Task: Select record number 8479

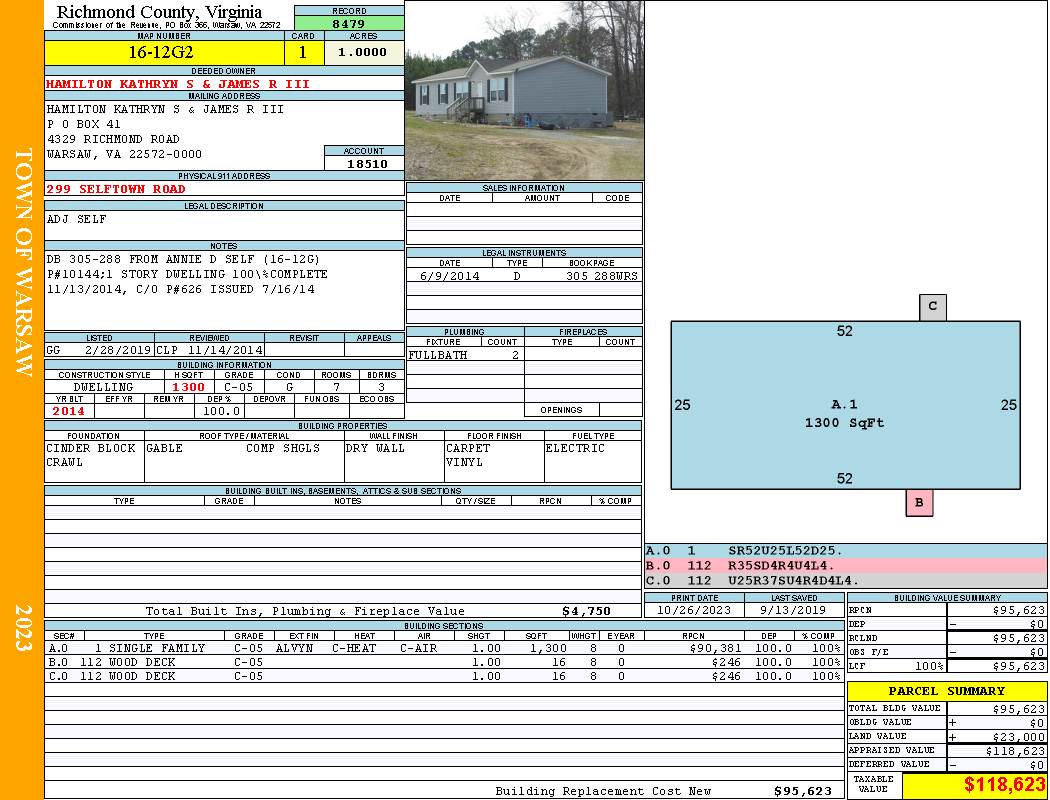Action: (x=349, y=23)
